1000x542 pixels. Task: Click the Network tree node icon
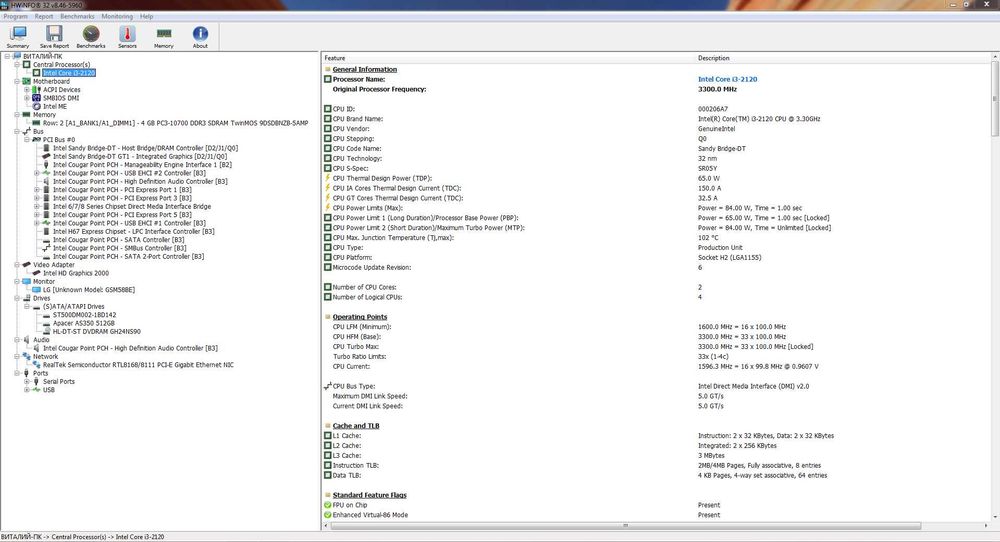click(x=27, y=356)
